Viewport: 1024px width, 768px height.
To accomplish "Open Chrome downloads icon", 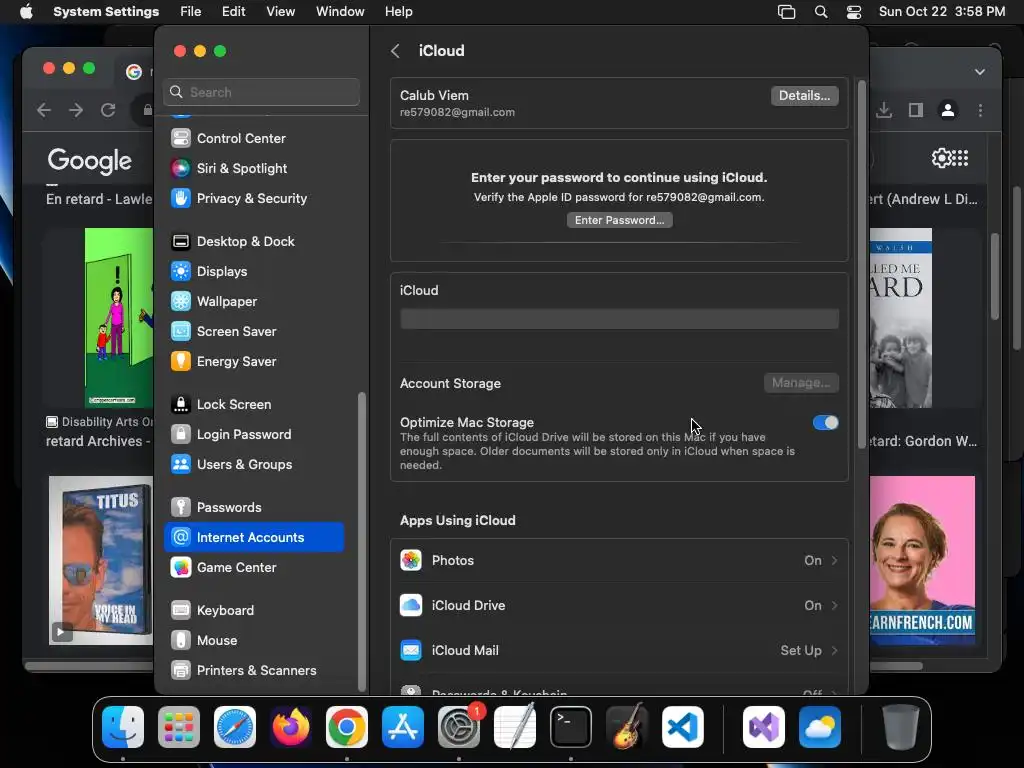I will coord(884,110).
